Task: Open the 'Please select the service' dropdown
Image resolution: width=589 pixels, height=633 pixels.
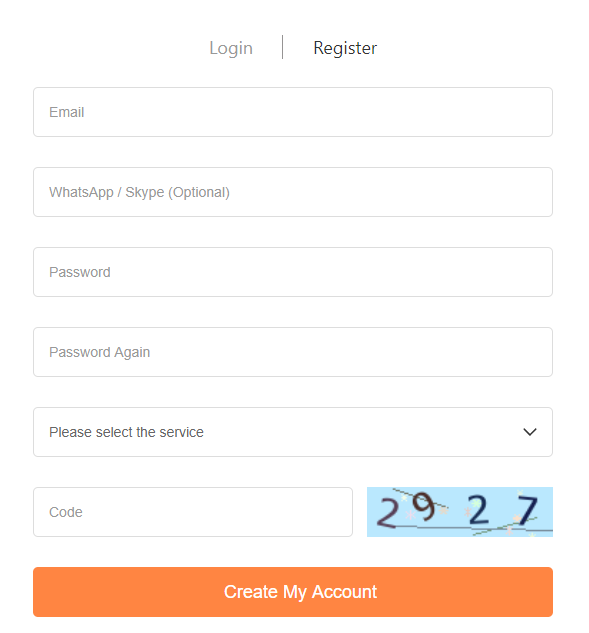Action: (x=293, y=432)
